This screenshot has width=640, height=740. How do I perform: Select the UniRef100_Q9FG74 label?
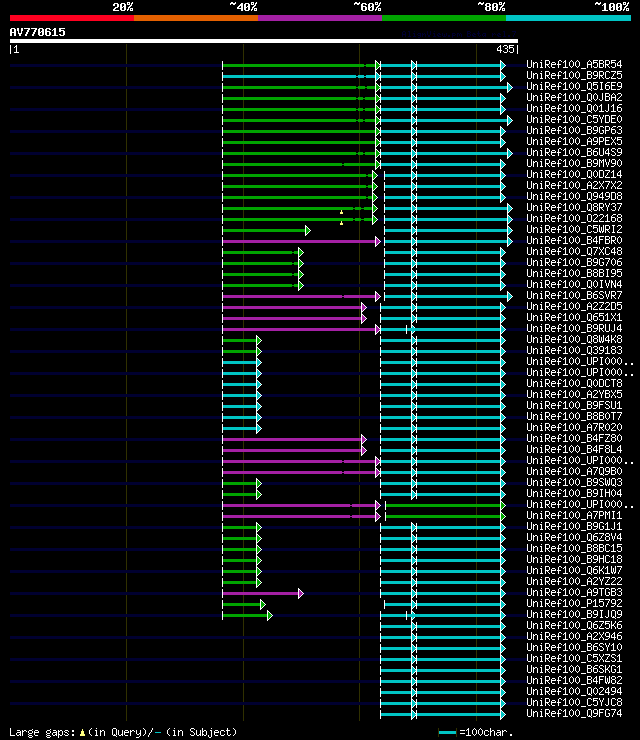point(574,714)
